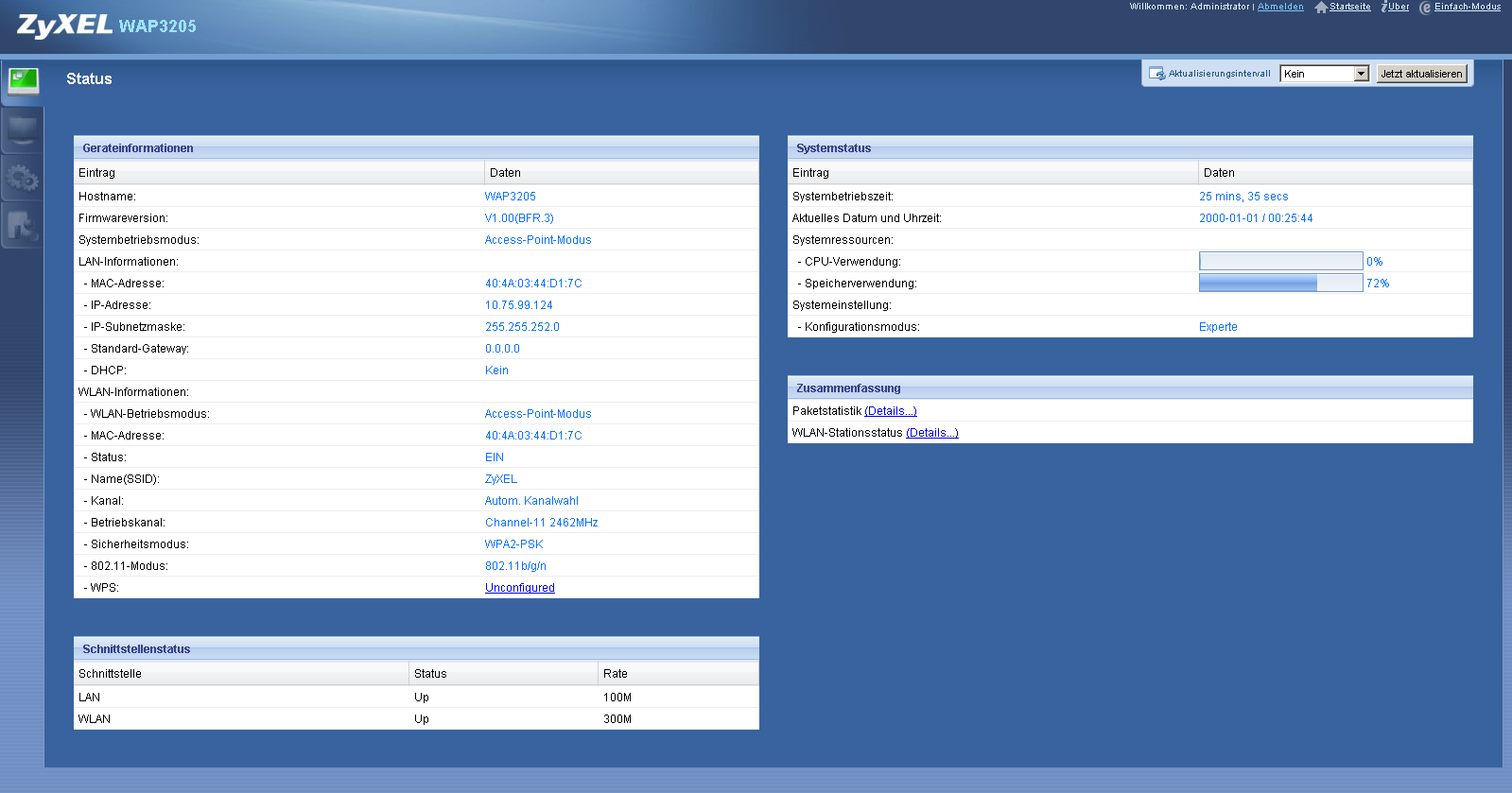Click uptime value 25 mins, 35 secs

1243,197
